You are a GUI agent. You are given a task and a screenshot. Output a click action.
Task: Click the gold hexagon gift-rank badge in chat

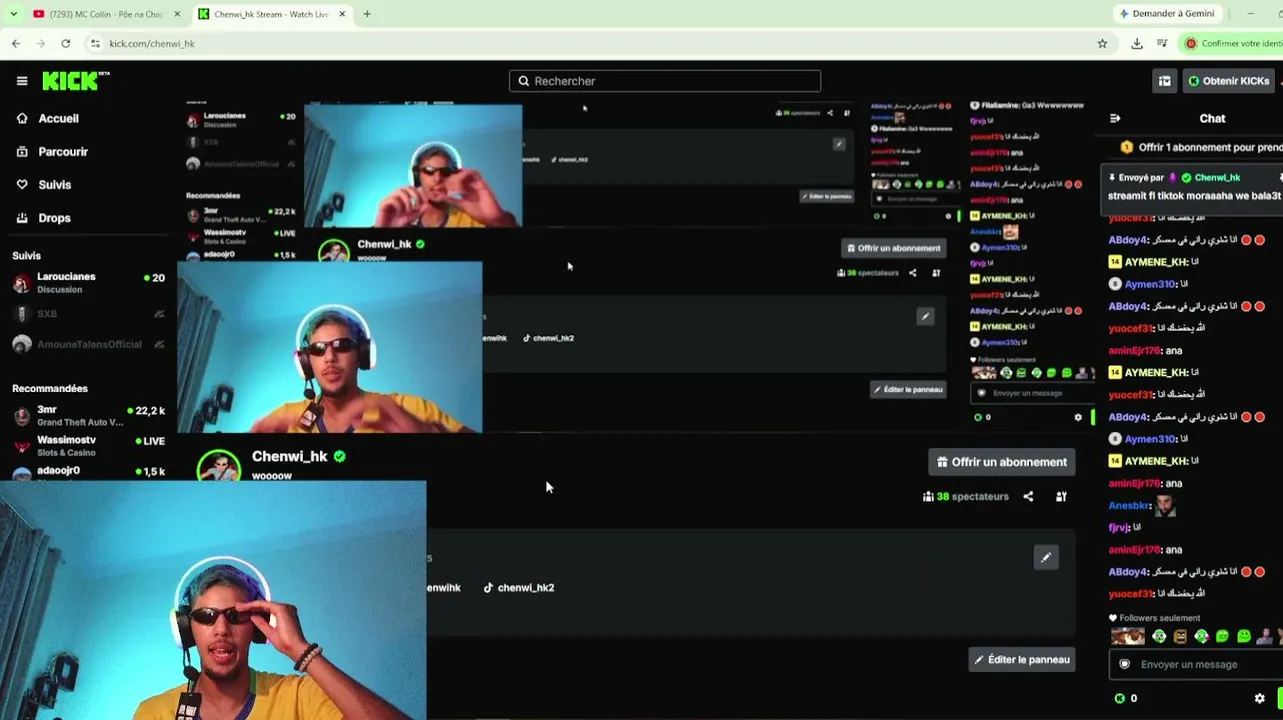click(1127, 147)
